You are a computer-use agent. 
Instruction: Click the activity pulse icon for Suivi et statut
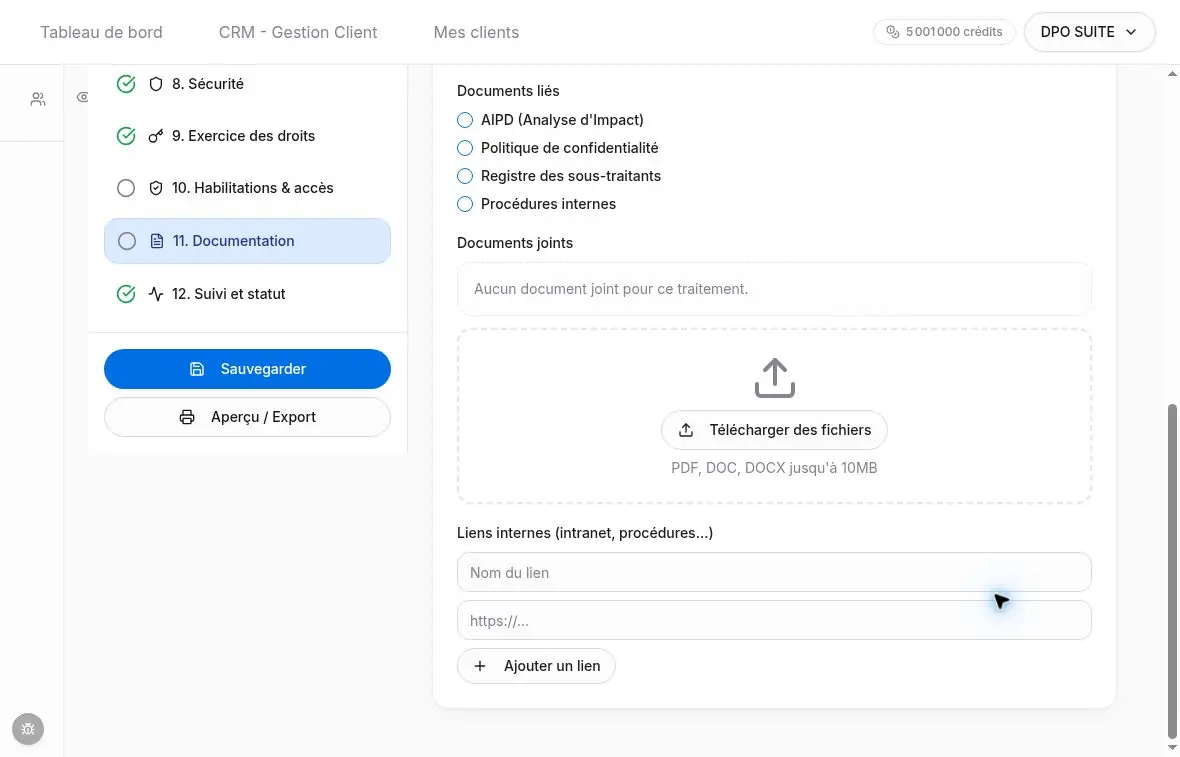click(156, 293)
